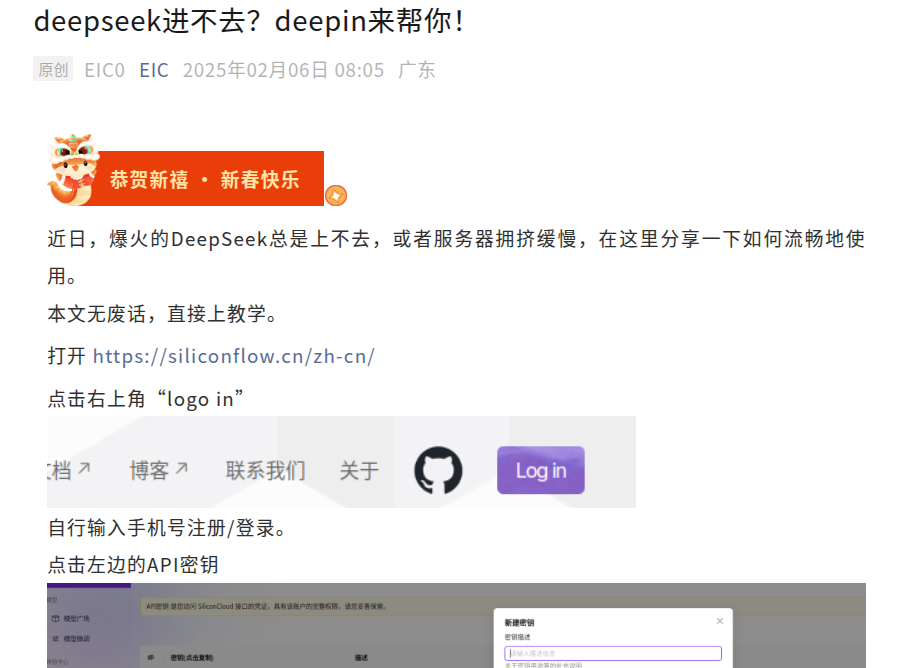Click the article title deepseek进不去？deepin来帮你!
Image resolution: width=924 pixels, height=668 pixels.
(249, 21)
